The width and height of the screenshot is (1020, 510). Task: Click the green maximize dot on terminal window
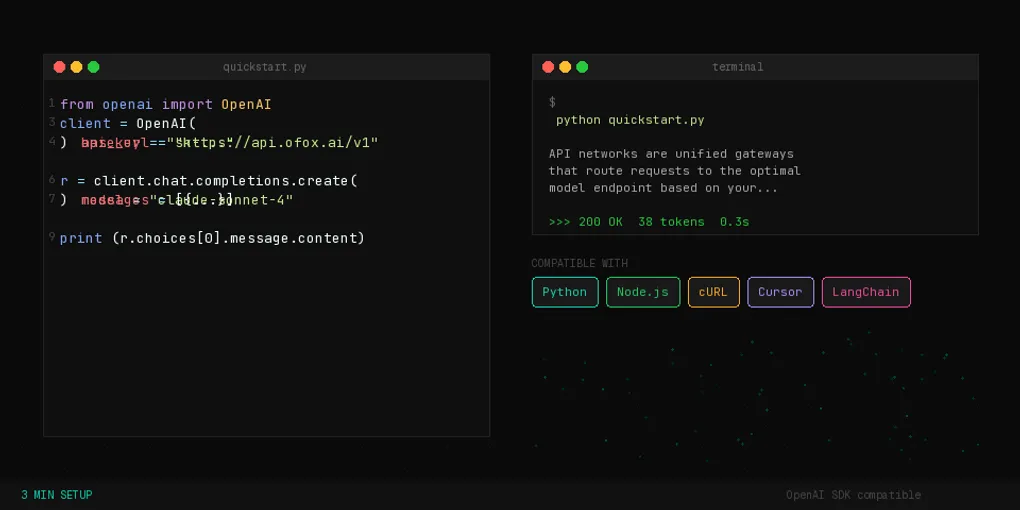point(582,67)
